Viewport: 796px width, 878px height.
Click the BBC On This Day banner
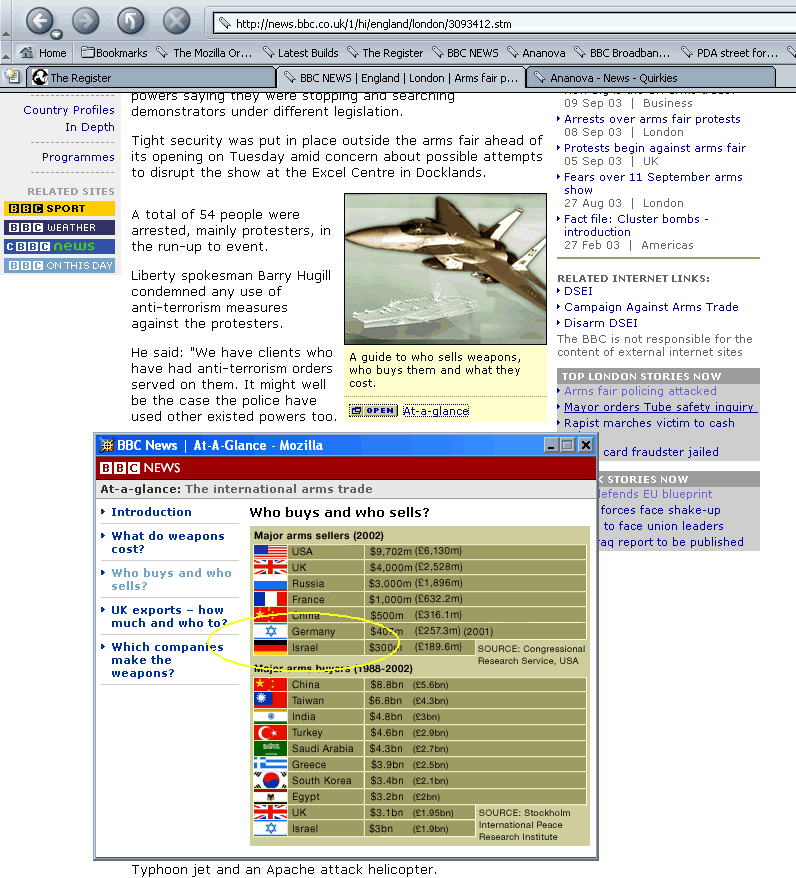(59, 265)
